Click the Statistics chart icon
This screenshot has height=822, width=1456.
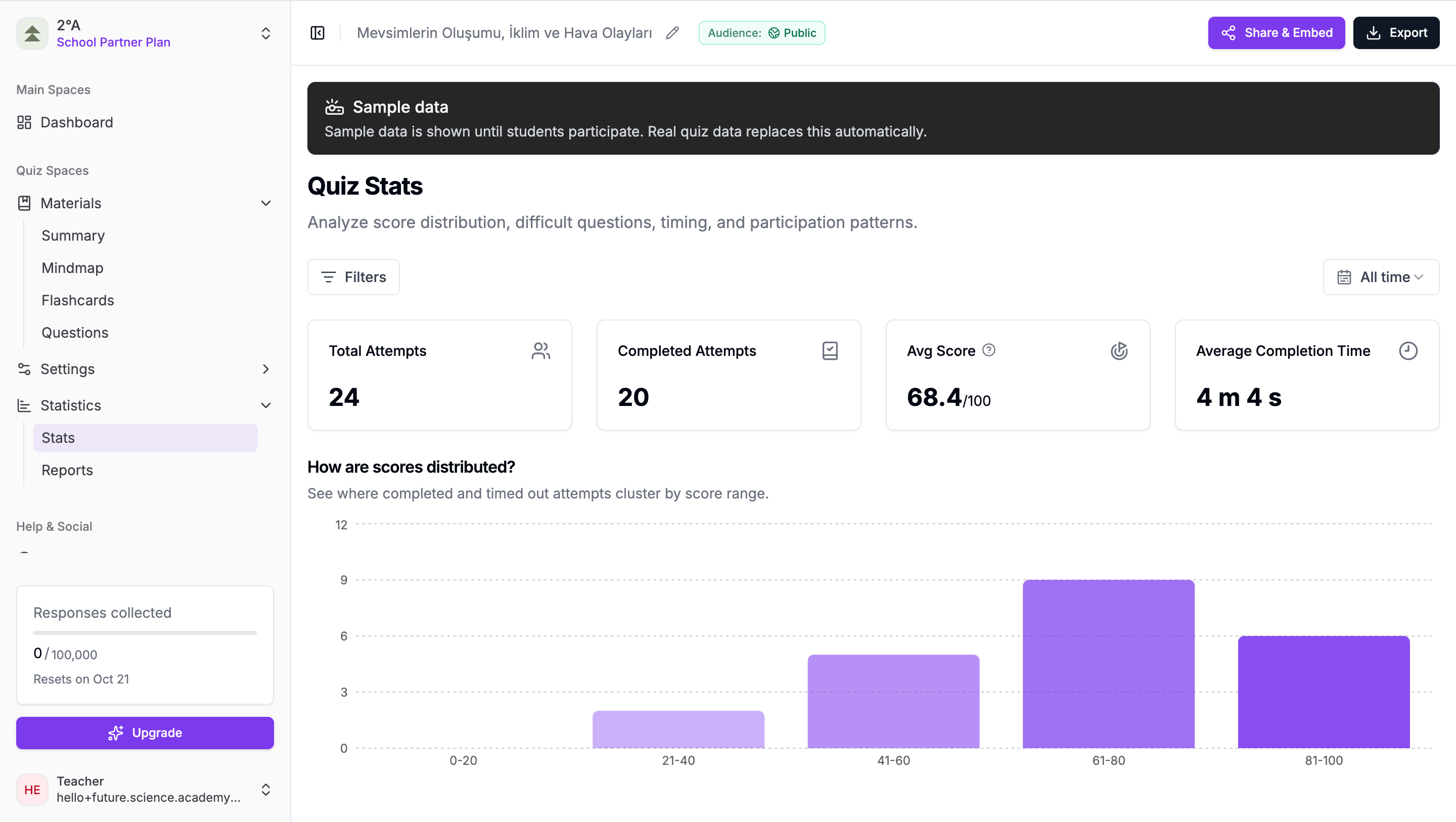pyautogui.click(x=24, y=405)
